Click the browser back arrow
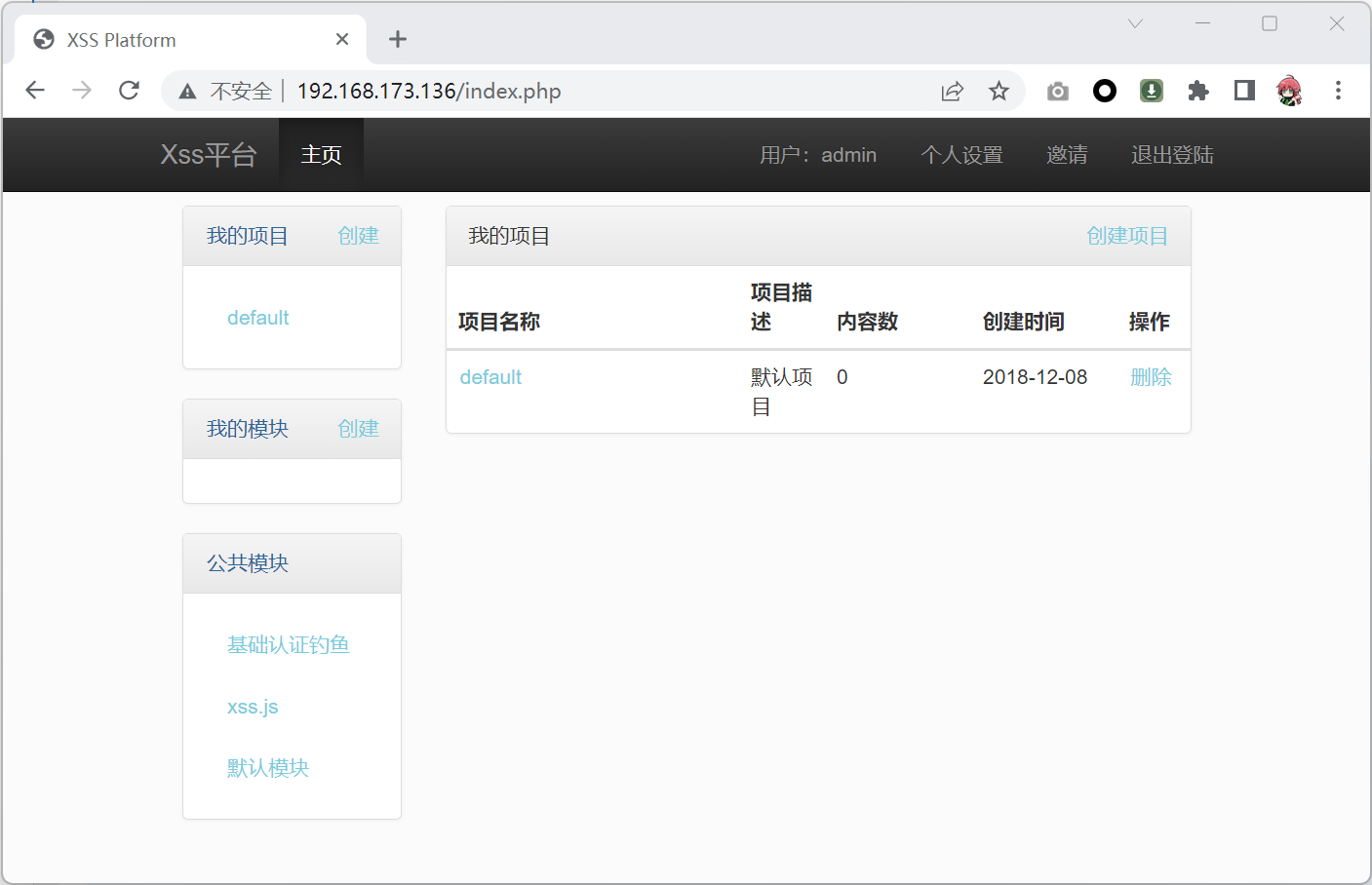Image resolution: width=1372 pixels, height=885 pixels. 35,91
